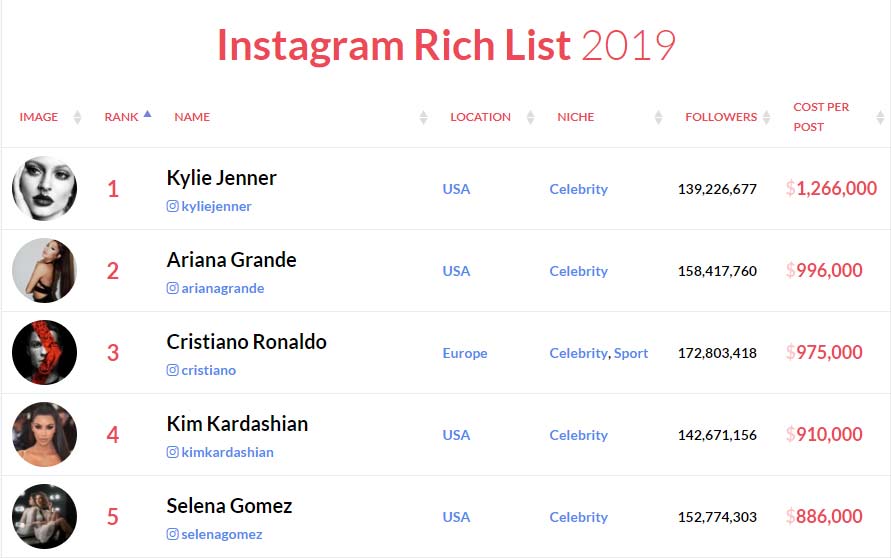
Task: Click the Instagram icon beside kimkardashian
Action: tap(173, 452)
